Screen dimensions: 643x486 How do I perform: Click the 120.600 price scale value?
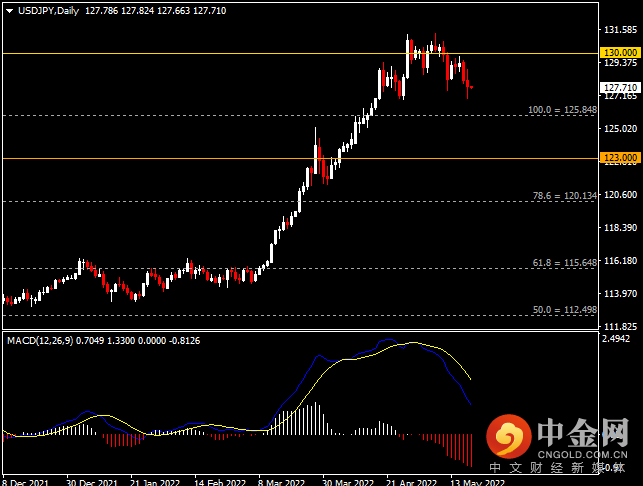tap(620, 194)
